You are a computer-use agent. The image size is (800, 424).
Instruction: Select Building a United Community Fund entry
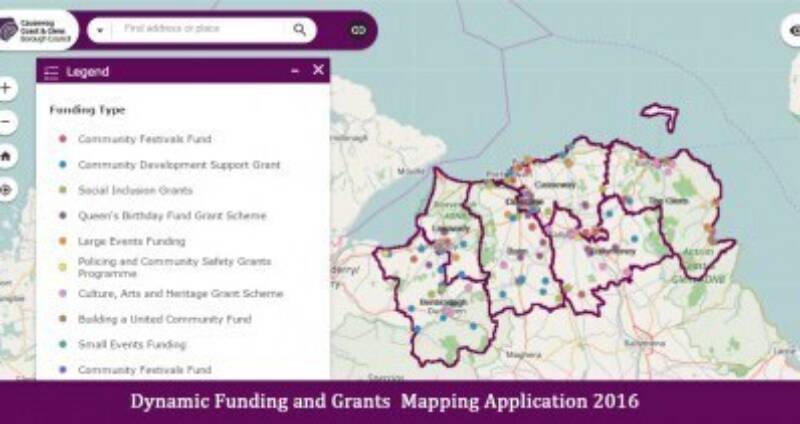pos(164,320)
